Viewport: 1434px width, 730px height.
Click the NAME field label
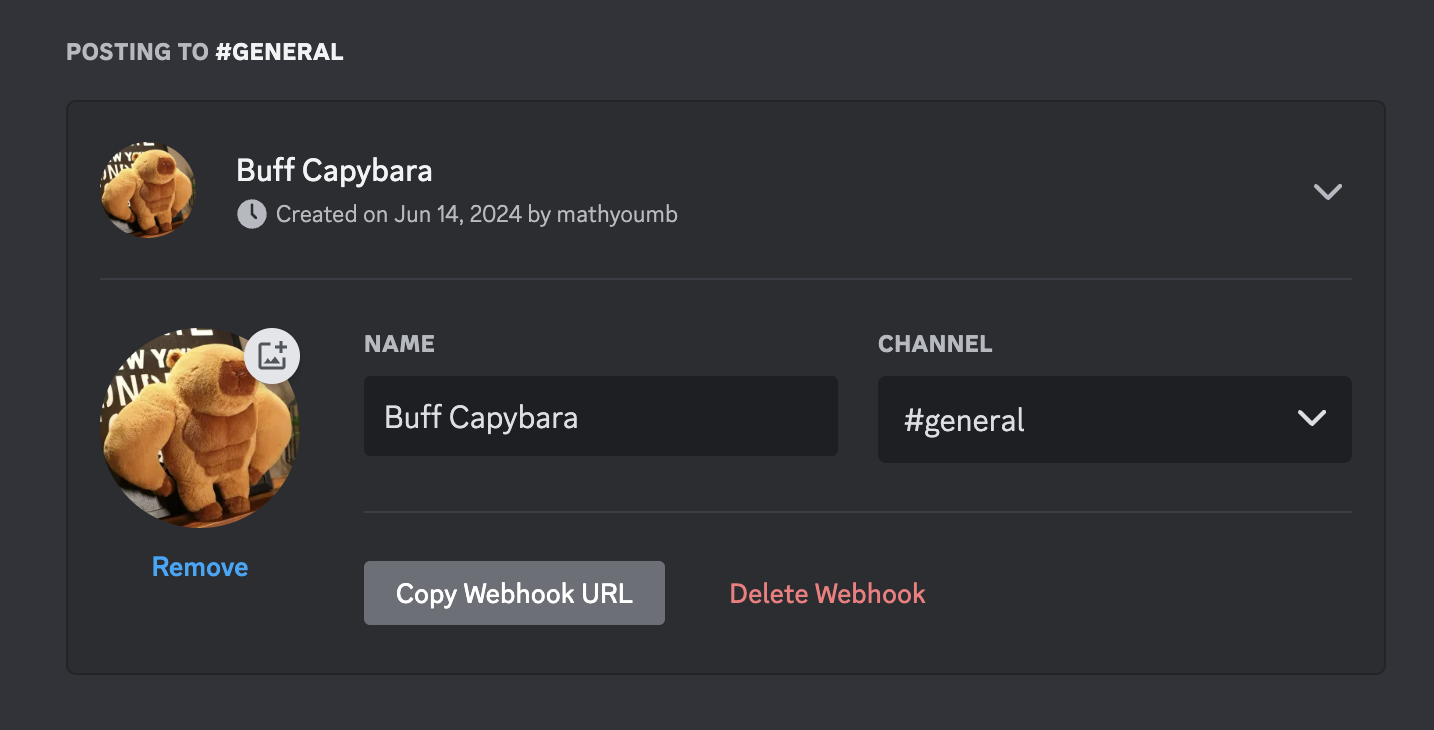point(399,344)
